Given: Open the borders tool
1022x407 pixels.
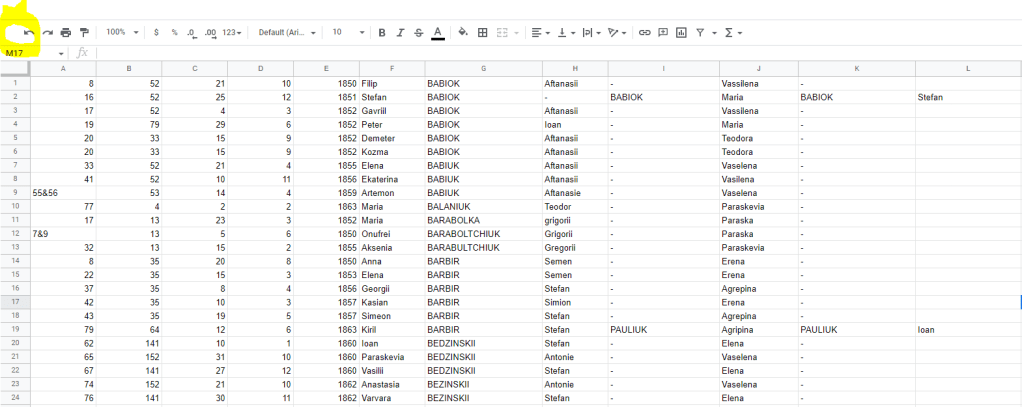Looking at the screenshot, I should (483, 33).
